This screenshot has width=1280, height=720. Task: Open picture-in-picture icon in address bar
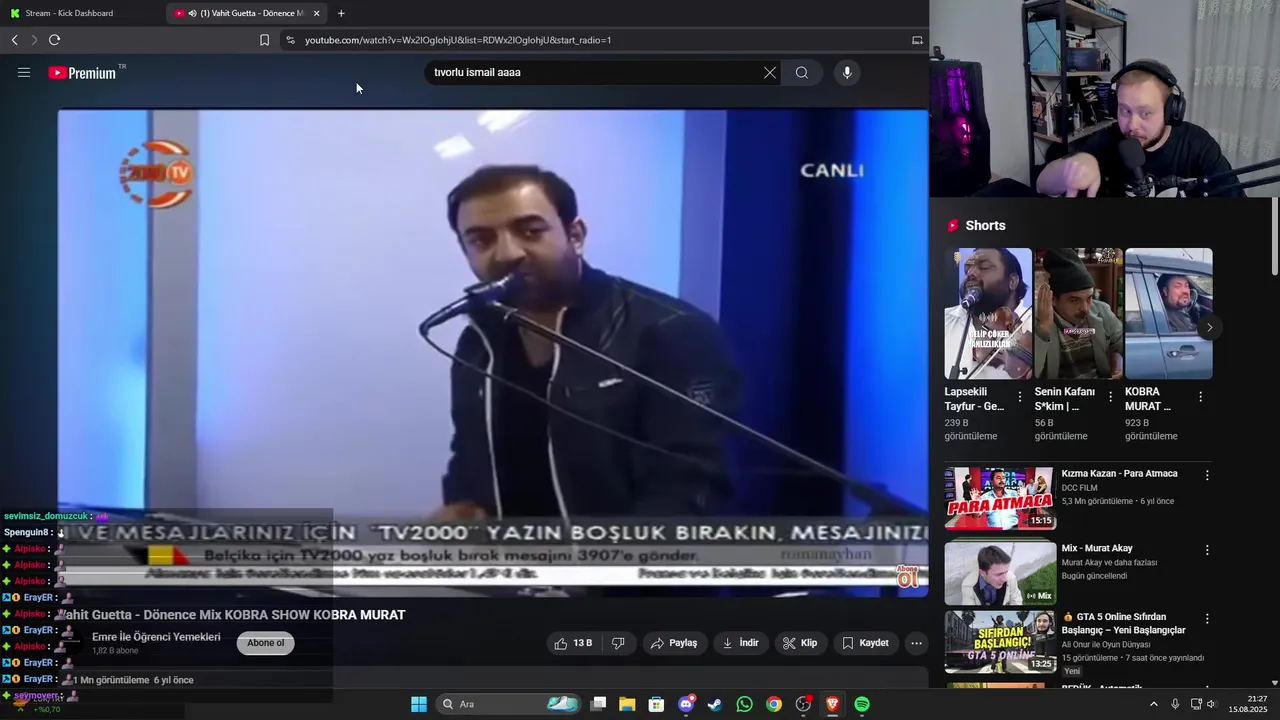click(917, 40)
